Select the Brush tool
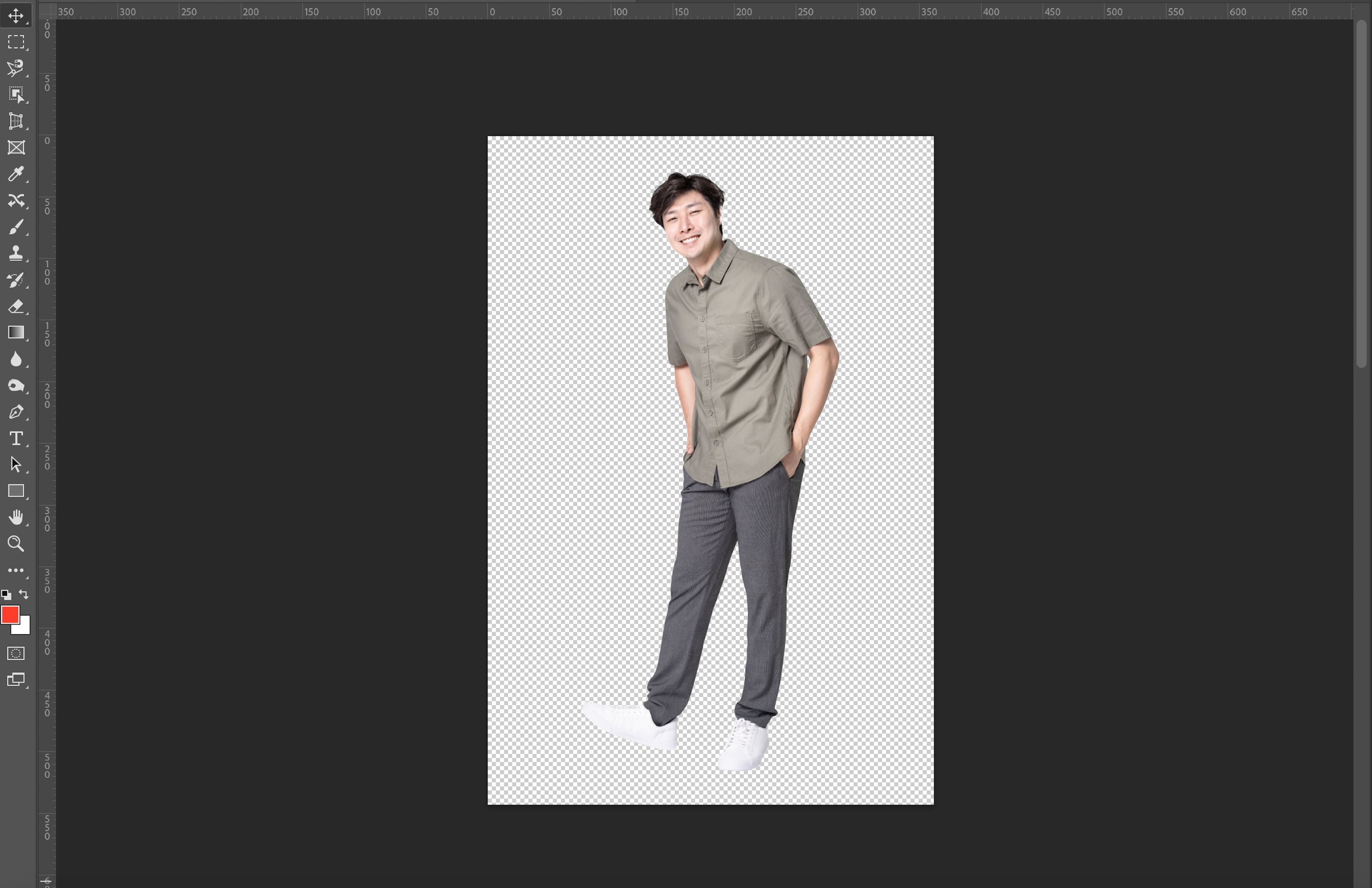 pos(16,227)
